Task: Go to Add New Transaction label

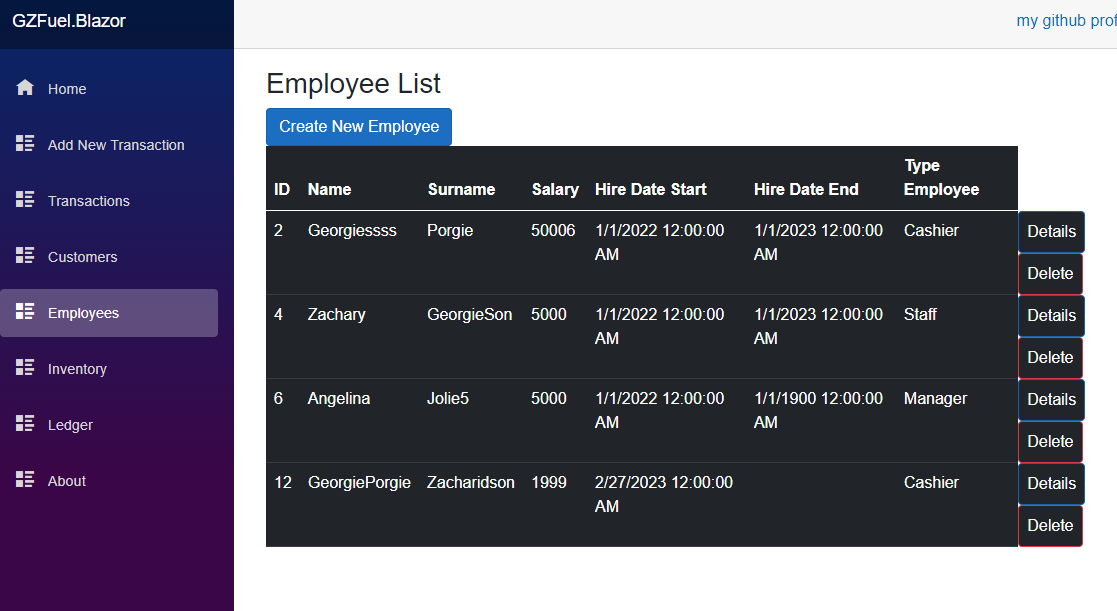Action: (x=116, y=145)
